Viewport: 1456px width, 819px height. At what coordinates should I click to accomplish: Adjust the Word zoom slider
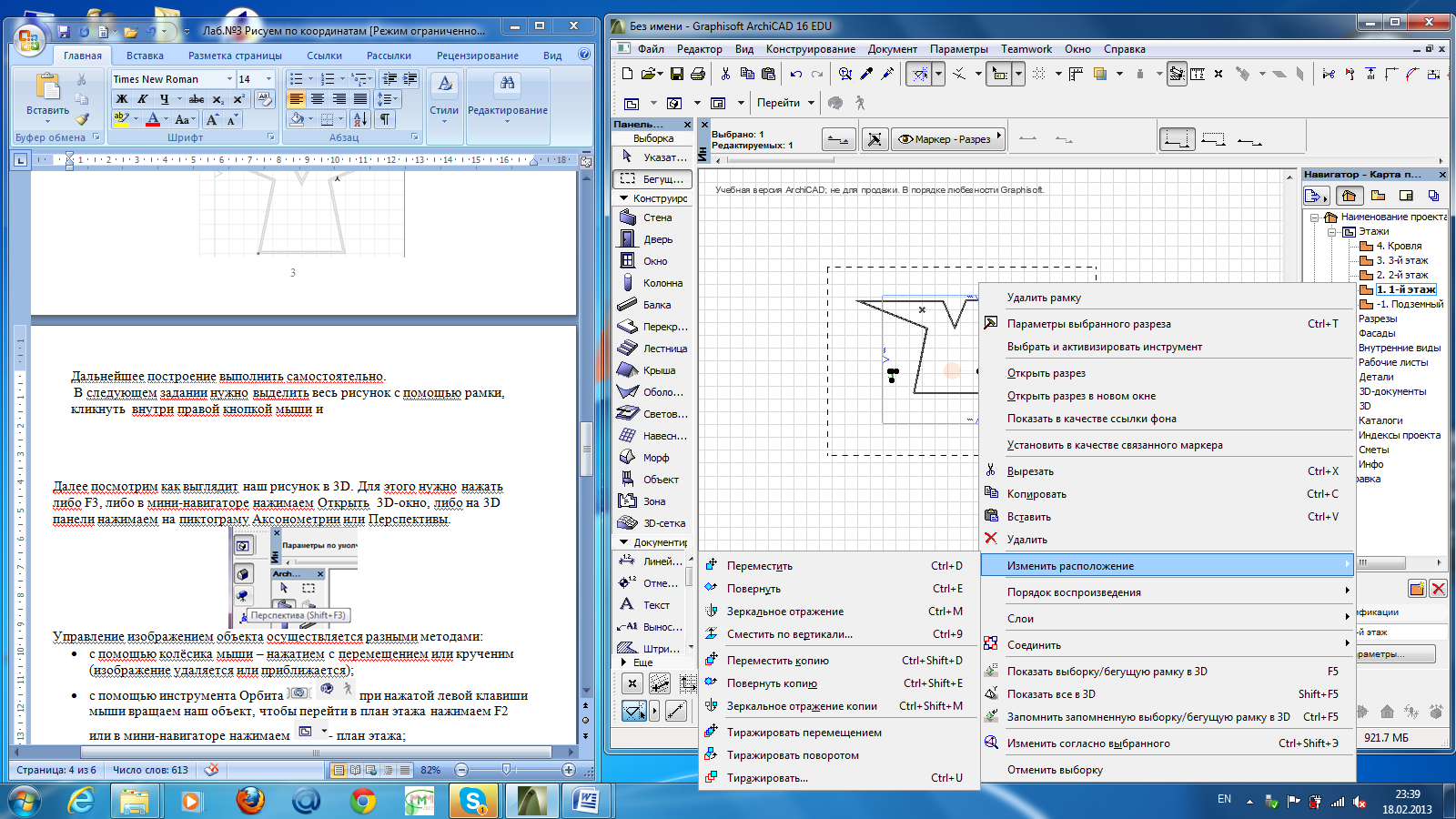click(506, 770)
